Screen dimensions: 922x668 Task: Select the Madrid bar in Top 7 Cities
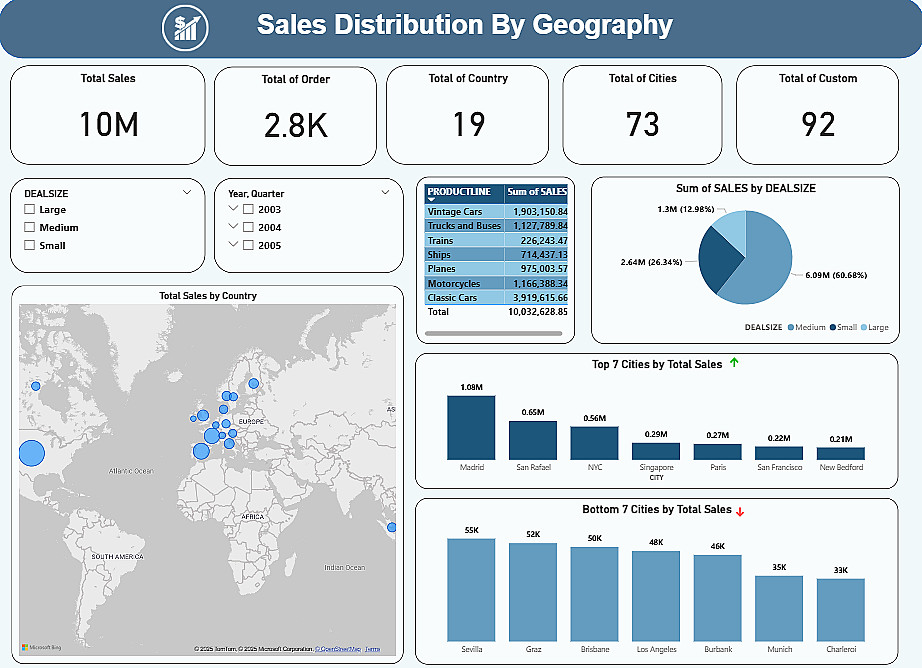point(471,427)
